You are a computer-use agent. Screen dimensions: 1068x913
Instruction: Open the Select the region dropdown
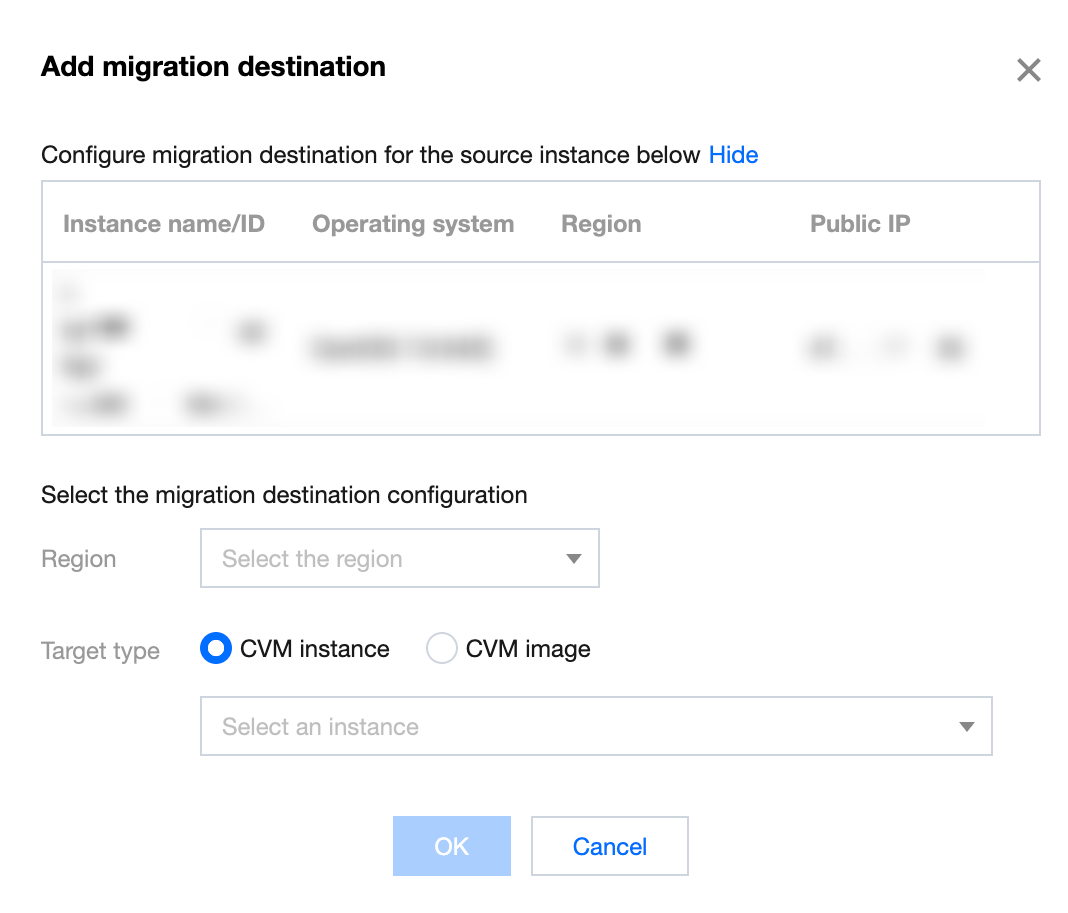tap(399, 558)
